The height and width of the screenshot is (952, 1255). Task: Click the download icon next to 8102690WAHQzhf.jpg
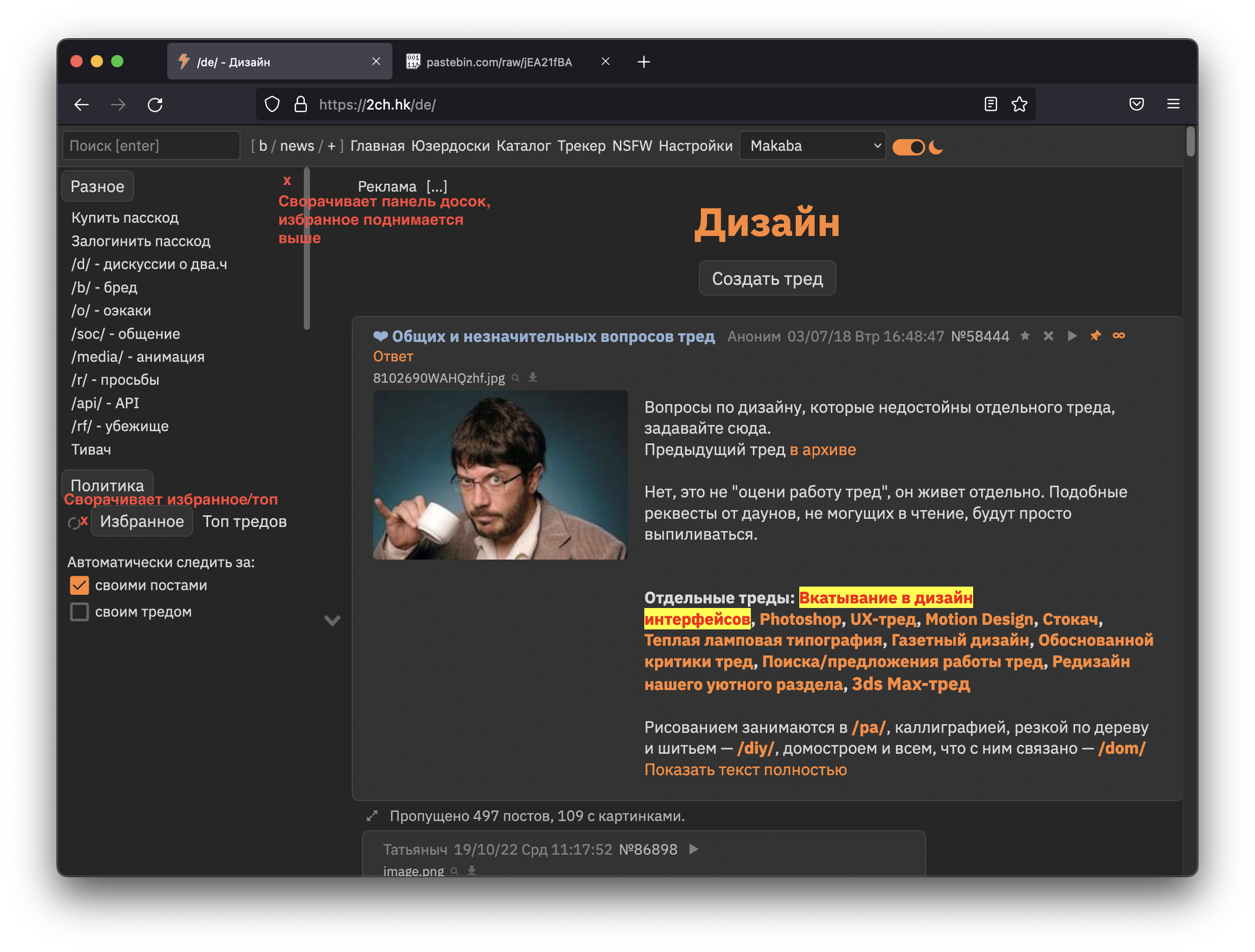[x=533, y=377]
